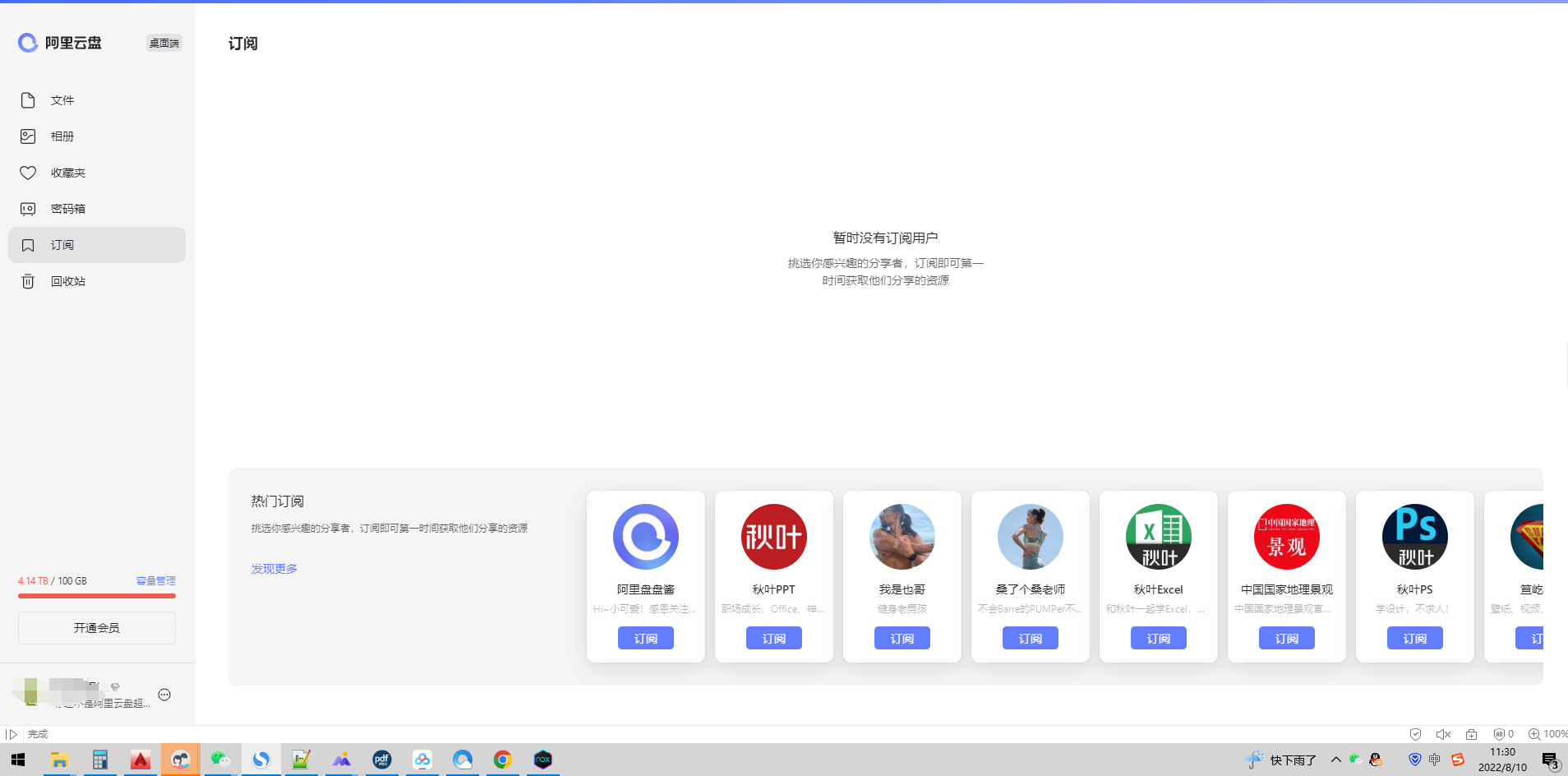
Task: Open the 文件 (Files) section icon
Action: click(28, 100)
